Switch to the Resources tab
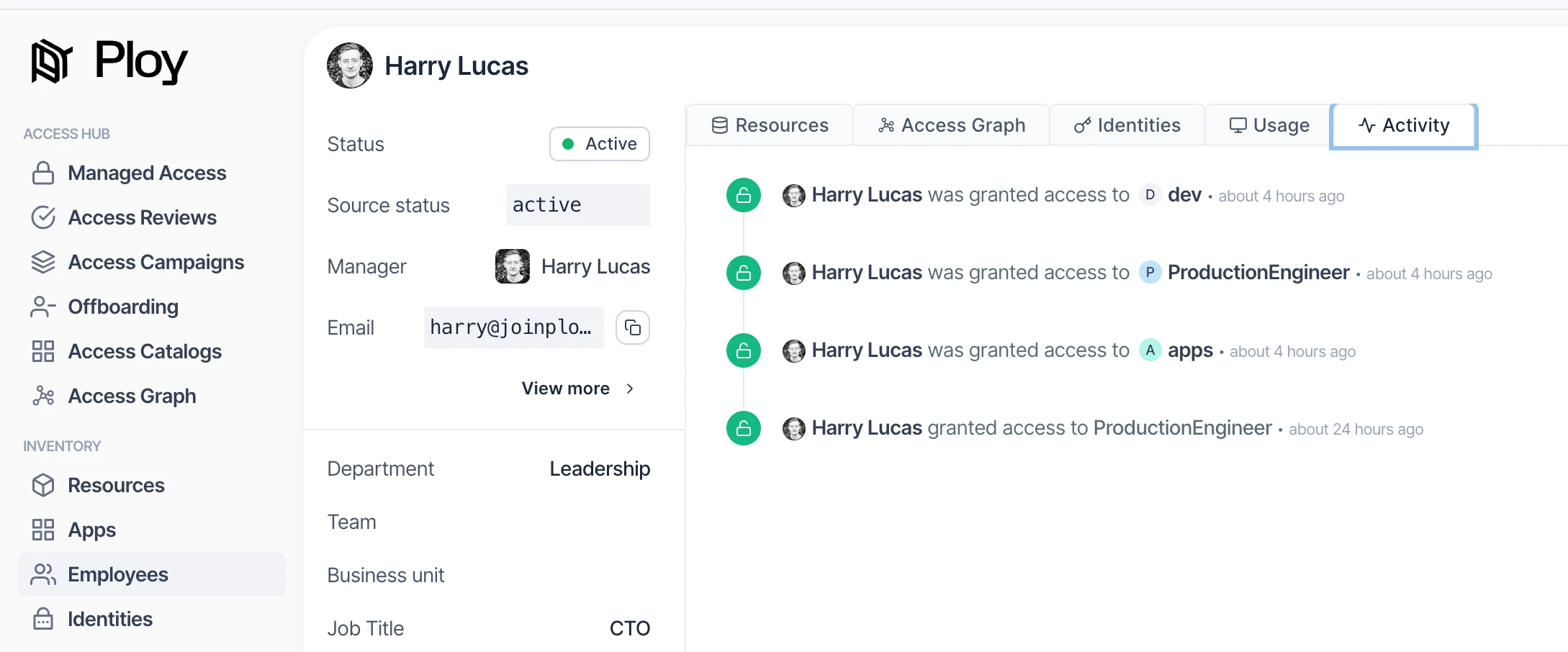The height and width of the screenshot is (652, 1568). (770, 125)
